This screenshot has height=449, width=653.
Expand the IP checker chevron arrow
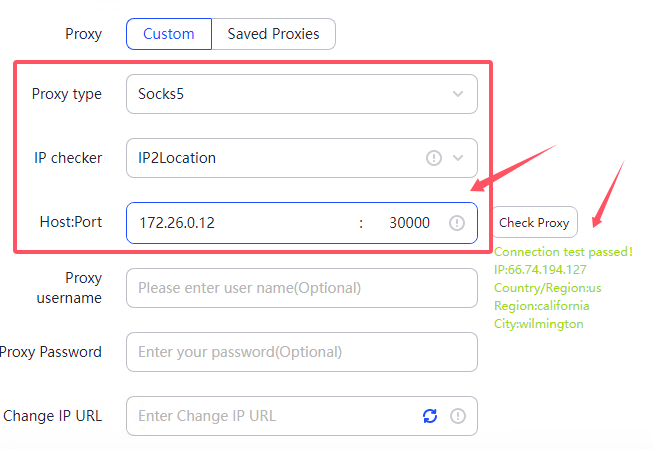459,158
